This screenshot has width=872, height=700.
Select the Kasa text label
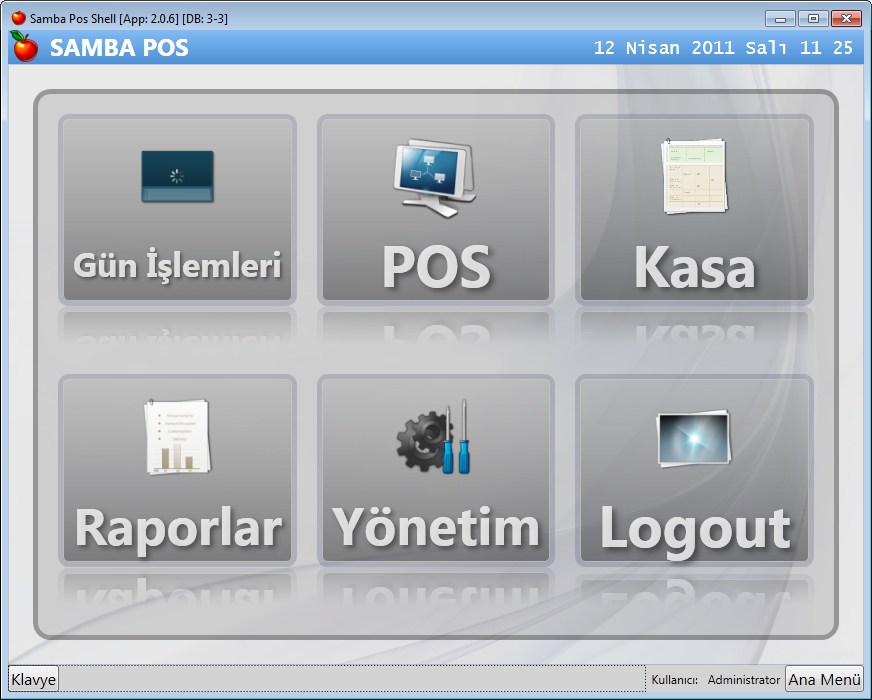coord(694,267)
